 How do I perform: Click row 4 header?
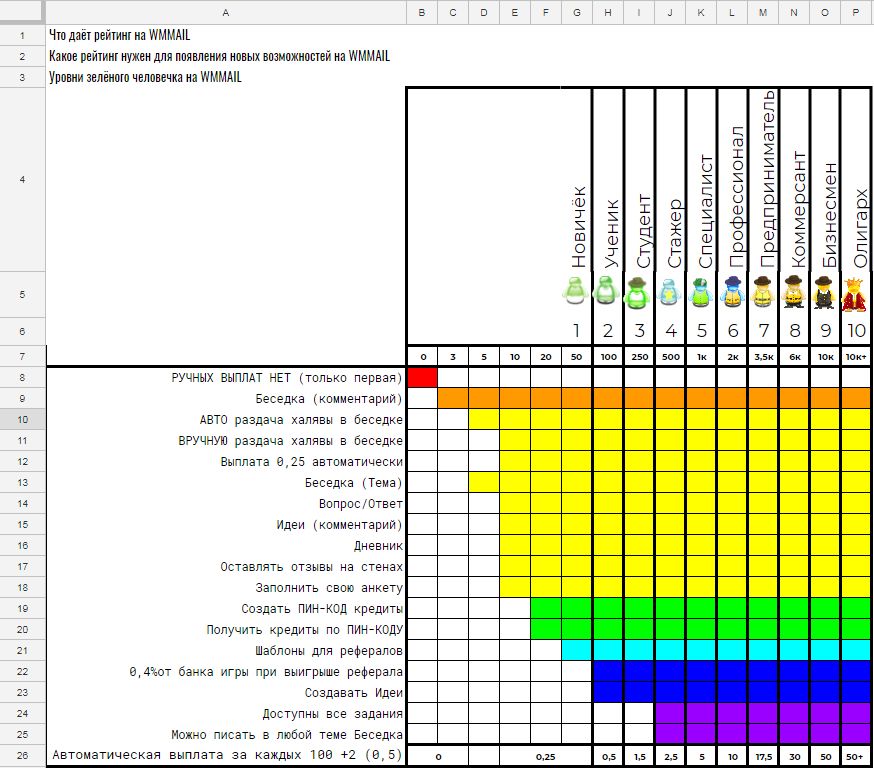pyautogui.click(x=22, y=179)
